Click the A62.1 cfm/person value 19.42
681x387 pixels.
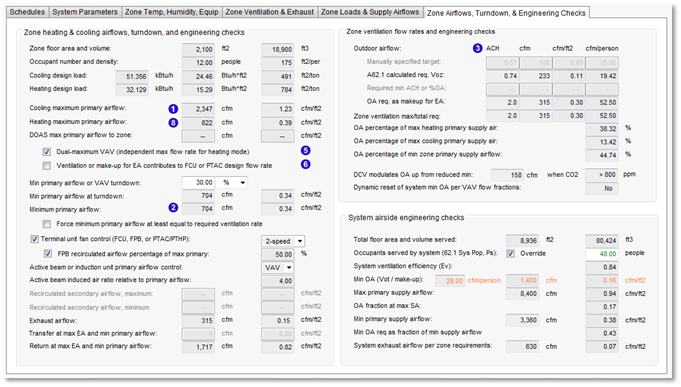coord(602,76)
